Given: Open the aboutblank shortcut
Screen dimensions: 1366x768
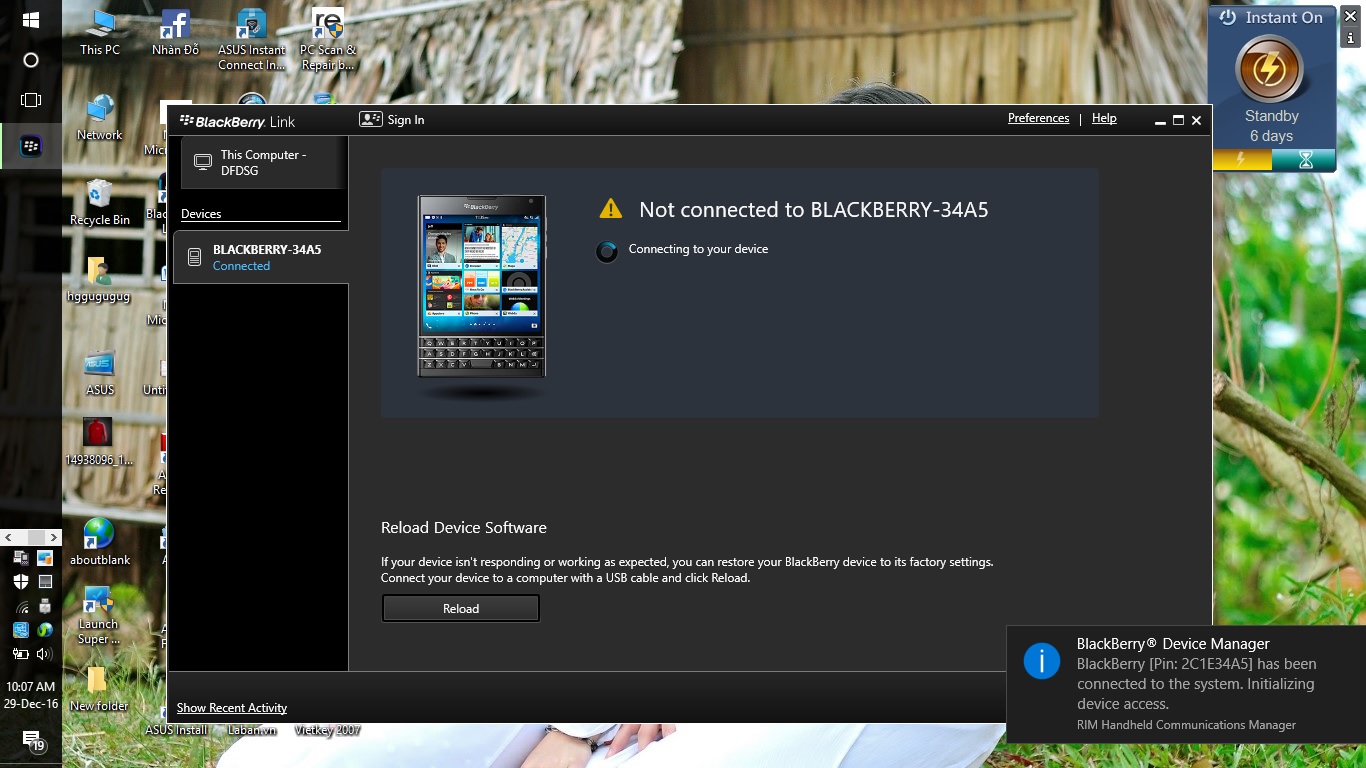Looking at the screenshot, I should pos(99,543).
